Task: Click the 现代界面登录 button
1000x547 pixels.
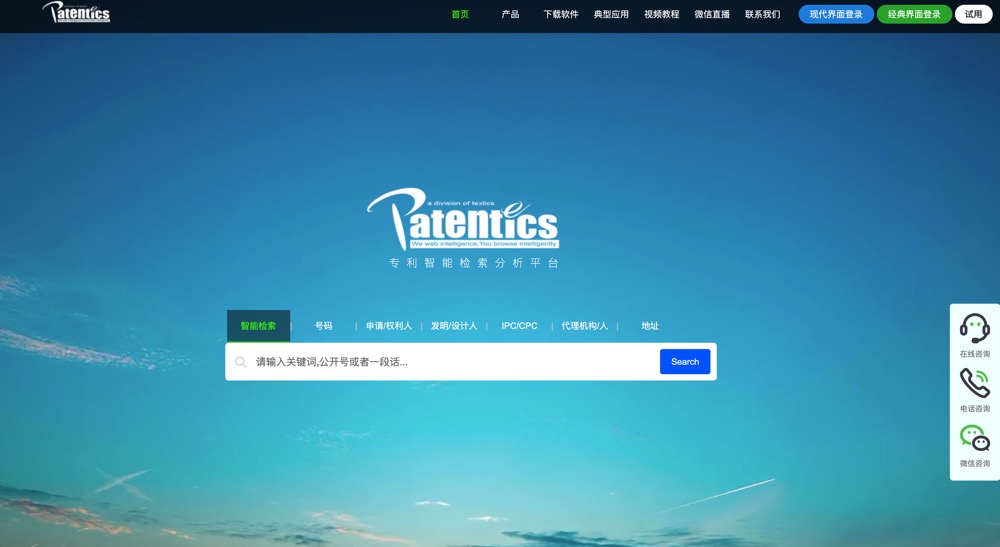Action: [836, 14]
